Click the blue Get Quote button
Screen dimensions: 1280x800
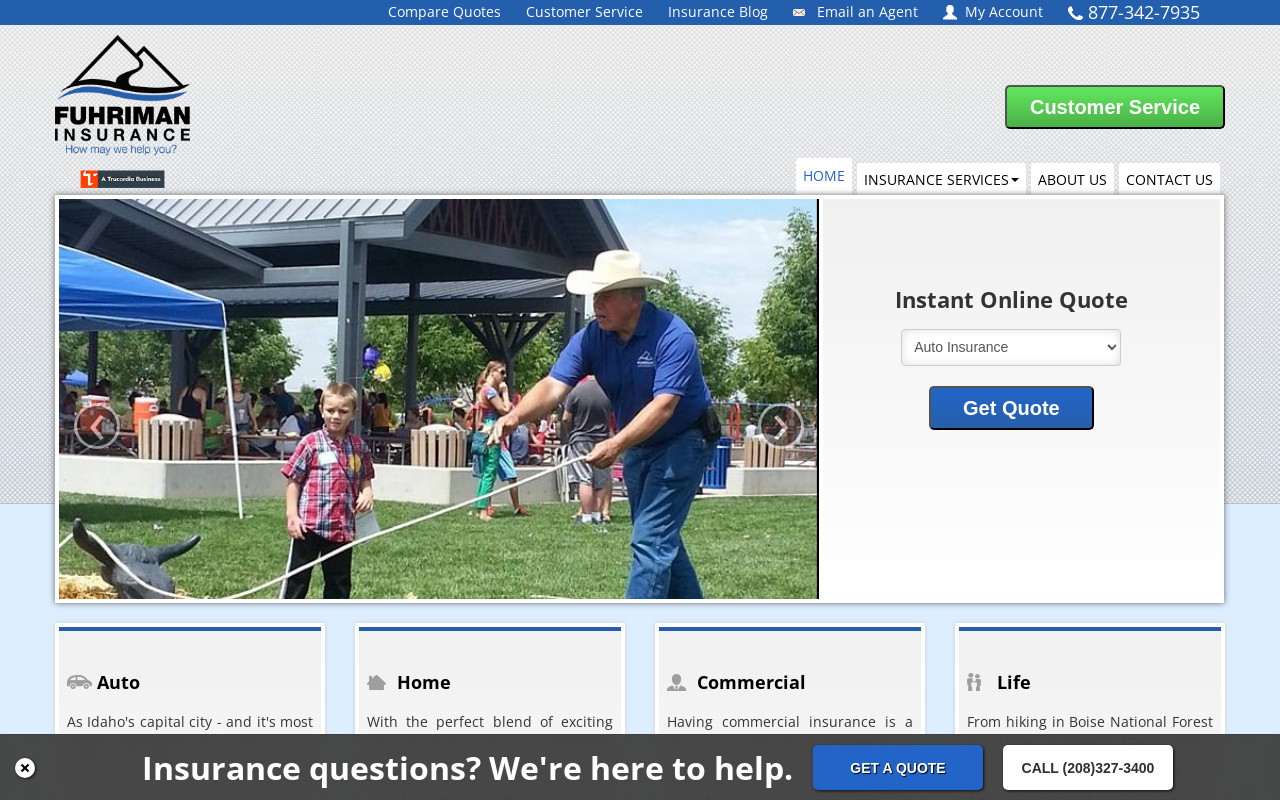click(1011, 408)
